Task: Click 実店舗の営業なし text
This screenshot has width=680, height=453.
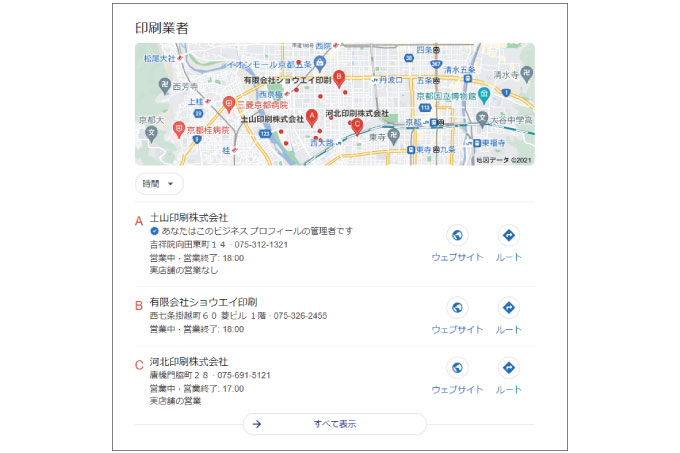Action: pyautogui.click(x=184, y=270)
